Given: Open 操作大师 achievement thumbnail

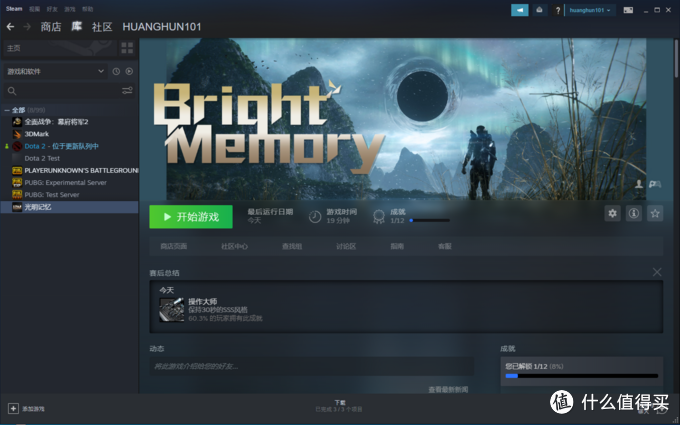Looking at the screenshot, I should pyautogui.click(x=172, y=310).
